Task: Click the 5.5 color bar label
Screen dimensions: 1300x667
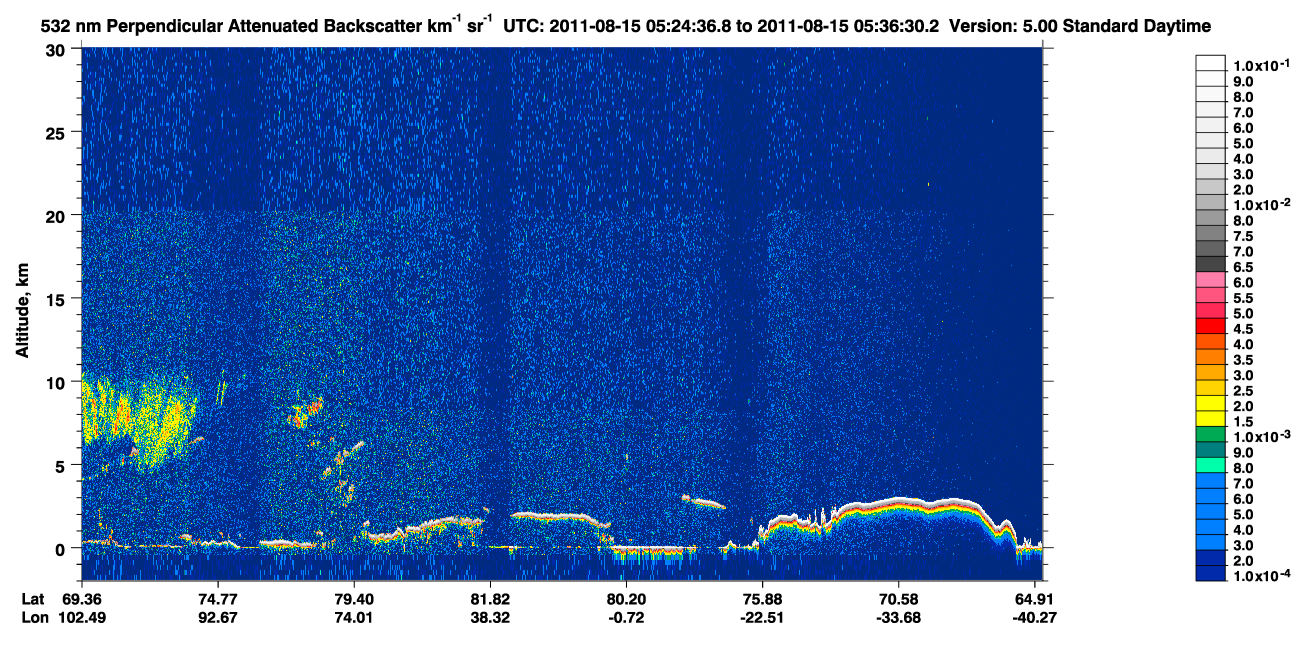Action: (x=1243, y=297)
